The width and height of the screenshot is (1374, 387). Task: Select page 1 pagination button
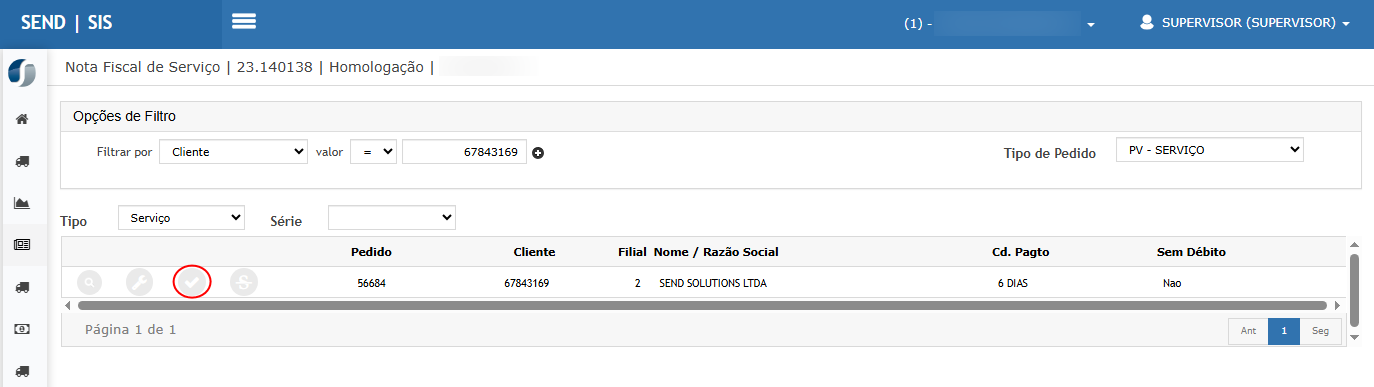coord(1283,332)
